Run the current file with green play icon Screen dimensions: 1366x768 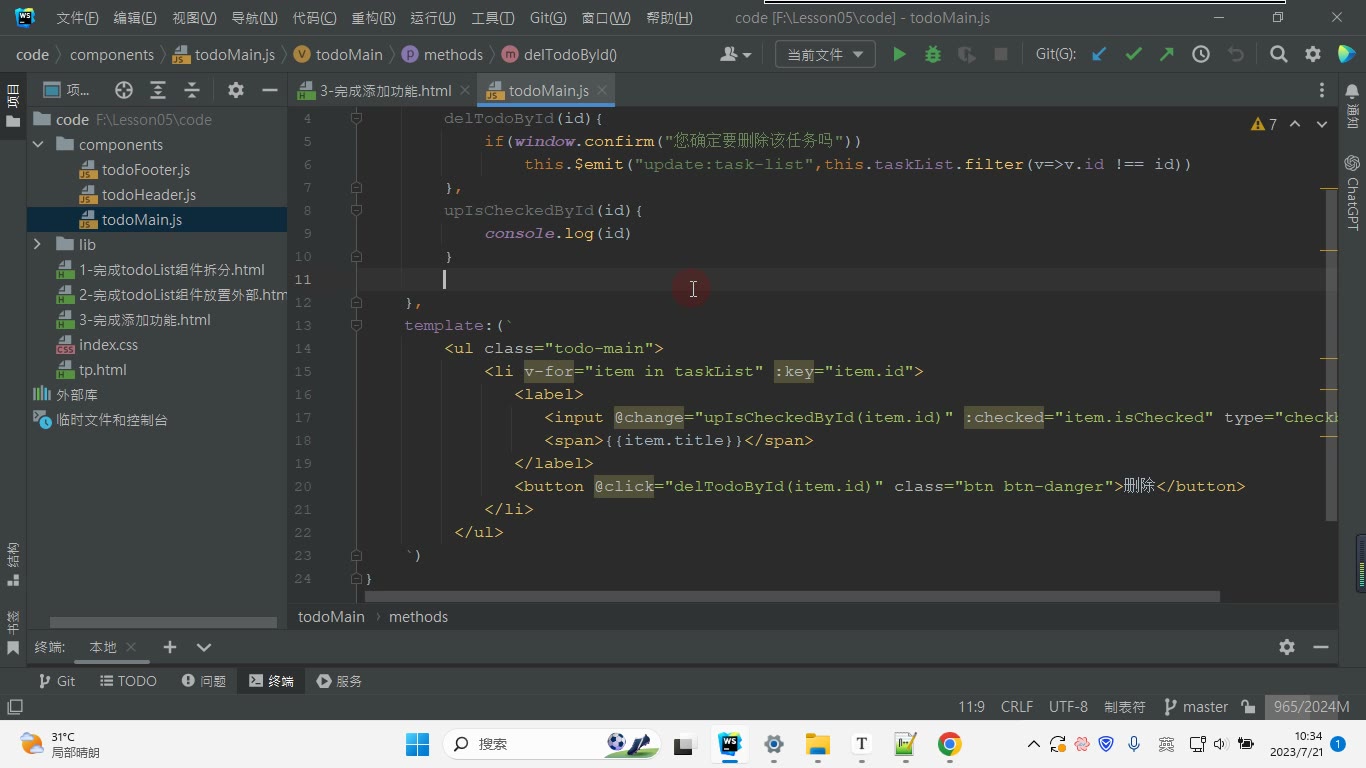tap(899, 55)
